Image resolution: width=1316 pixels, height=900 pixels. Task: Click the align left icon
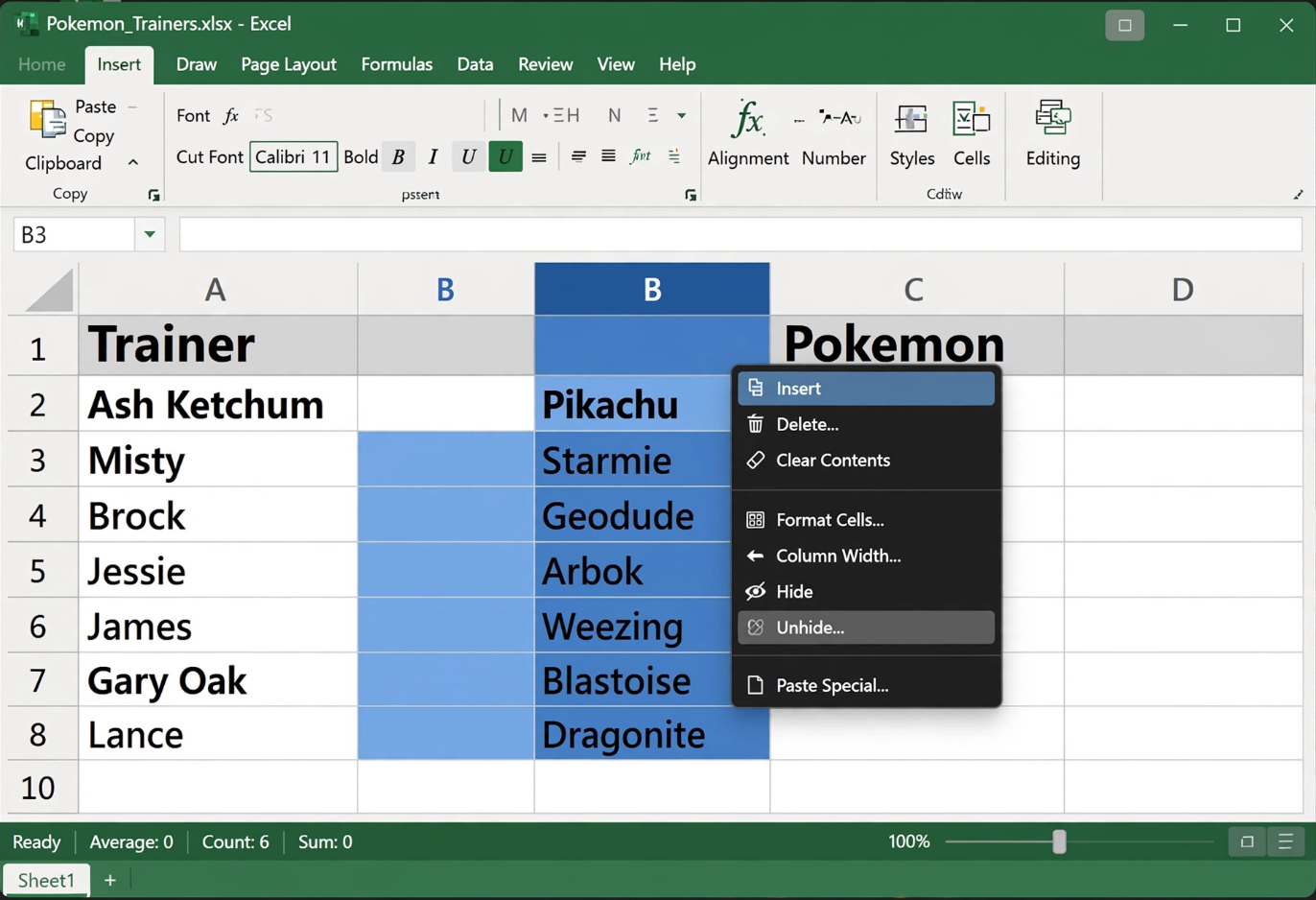[x=578, y=156]
